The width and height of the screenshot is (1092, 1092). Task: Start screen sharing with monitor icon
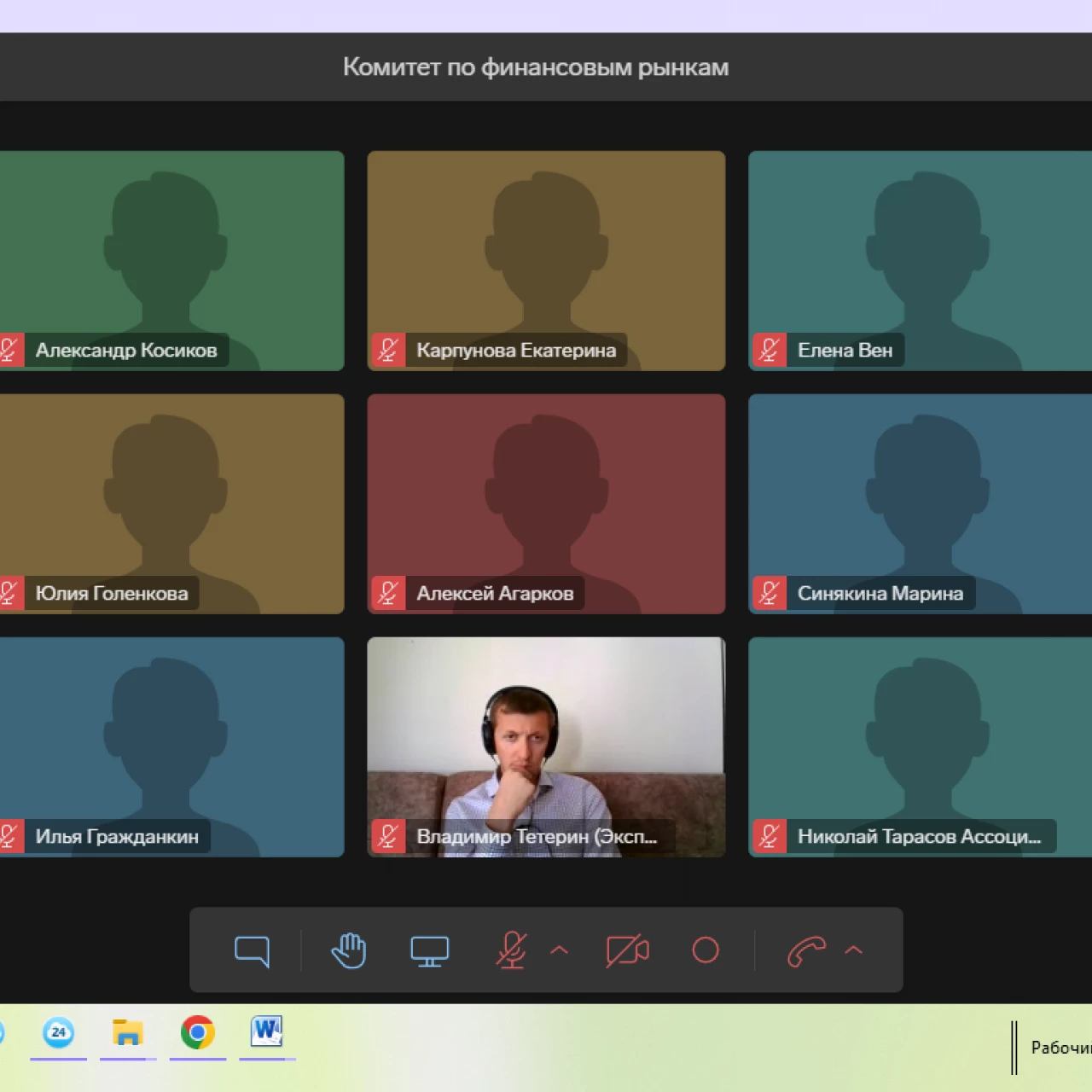[429, 950]
